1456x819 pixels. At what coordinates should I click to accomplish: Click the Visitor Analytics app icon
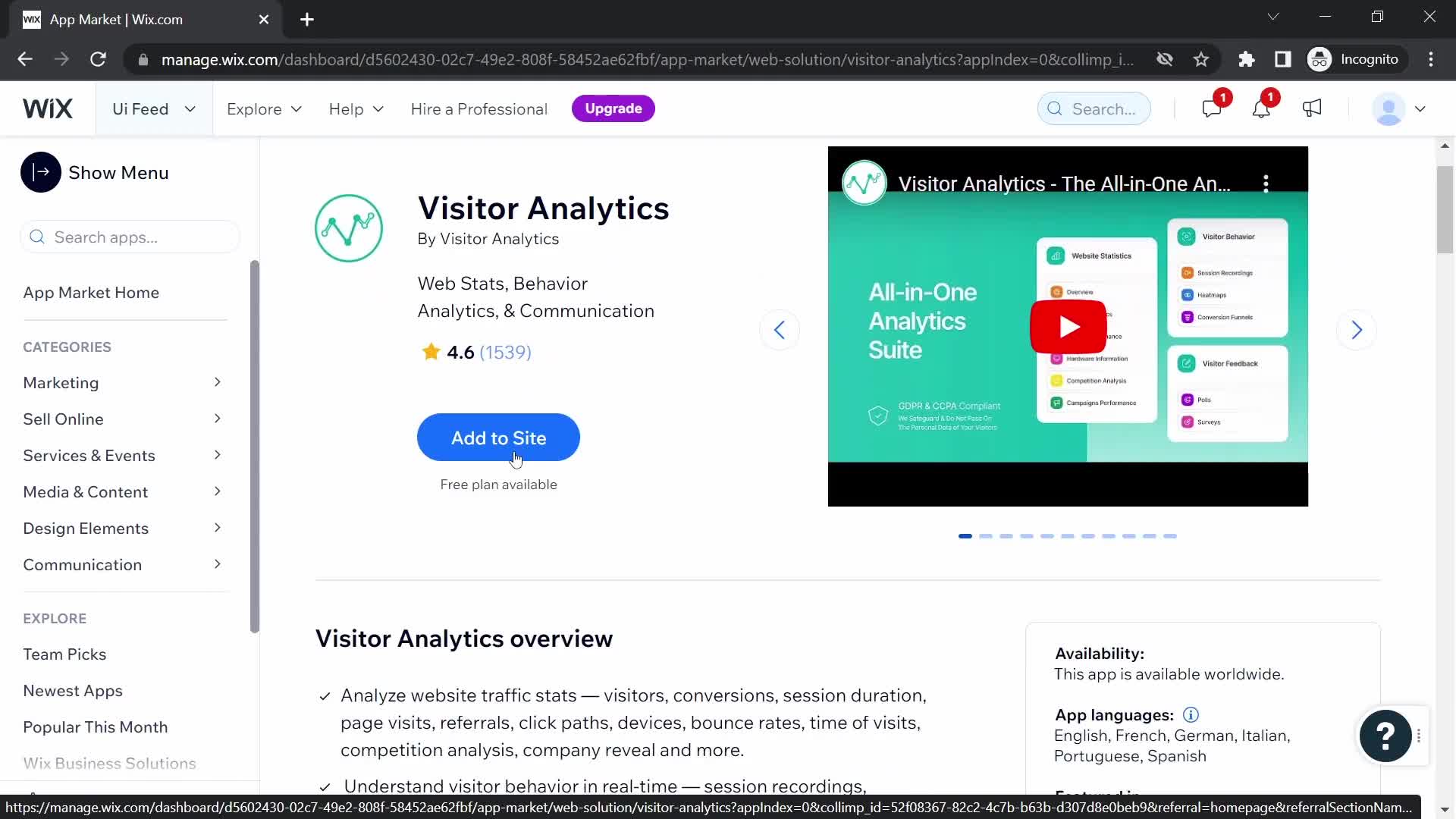[348, 228]
